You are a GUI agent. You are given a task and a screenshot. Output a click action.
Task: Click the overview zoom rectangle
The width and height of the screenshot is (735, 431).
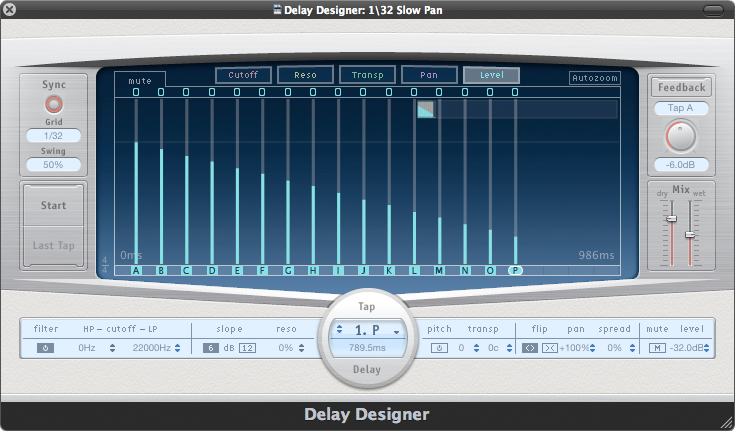(426, 110)
